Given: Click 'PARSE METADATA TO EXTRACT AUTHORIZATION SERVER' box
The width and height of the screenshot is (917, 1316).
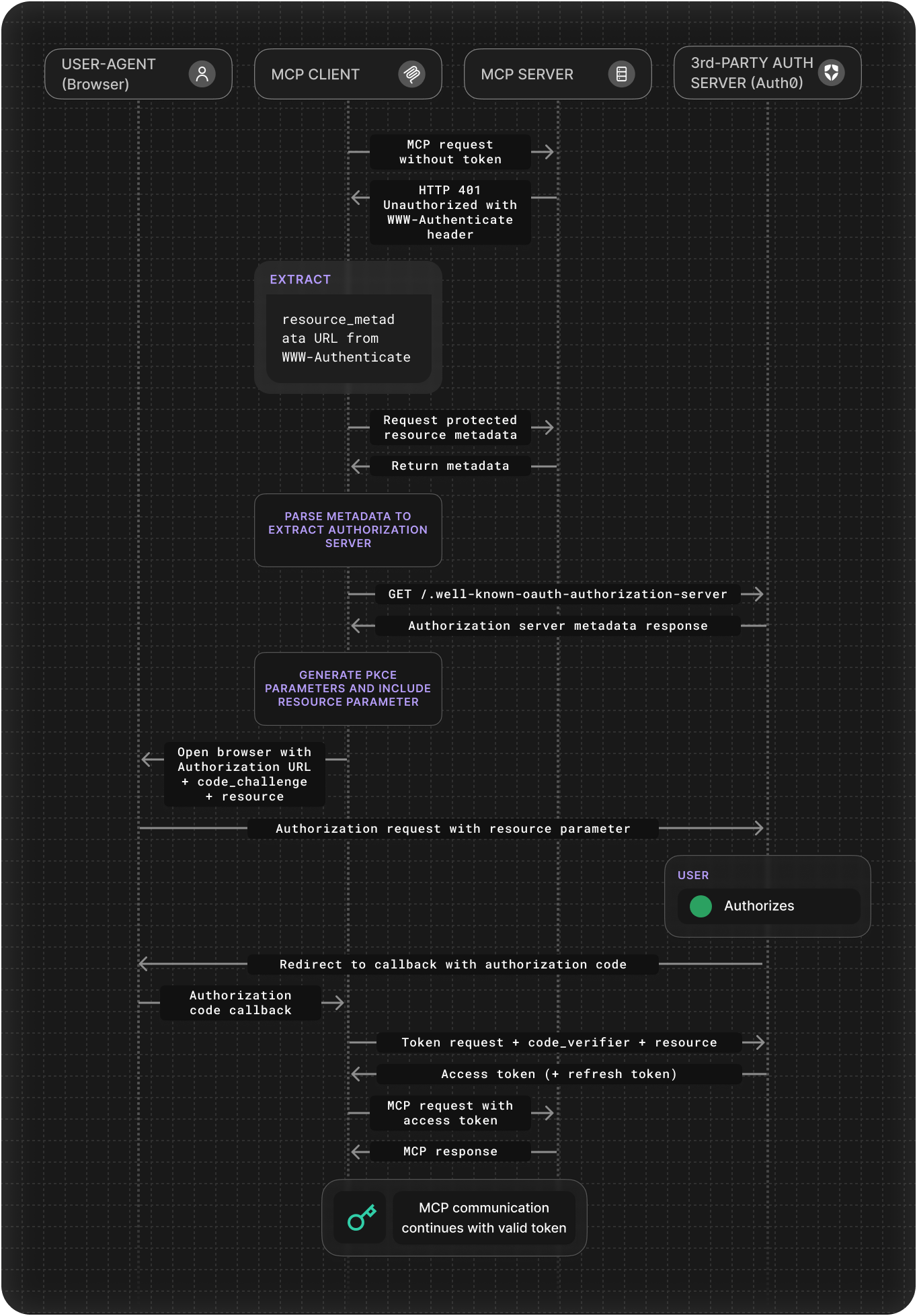Looking at the screenshot, I should [x=348, y=530].
